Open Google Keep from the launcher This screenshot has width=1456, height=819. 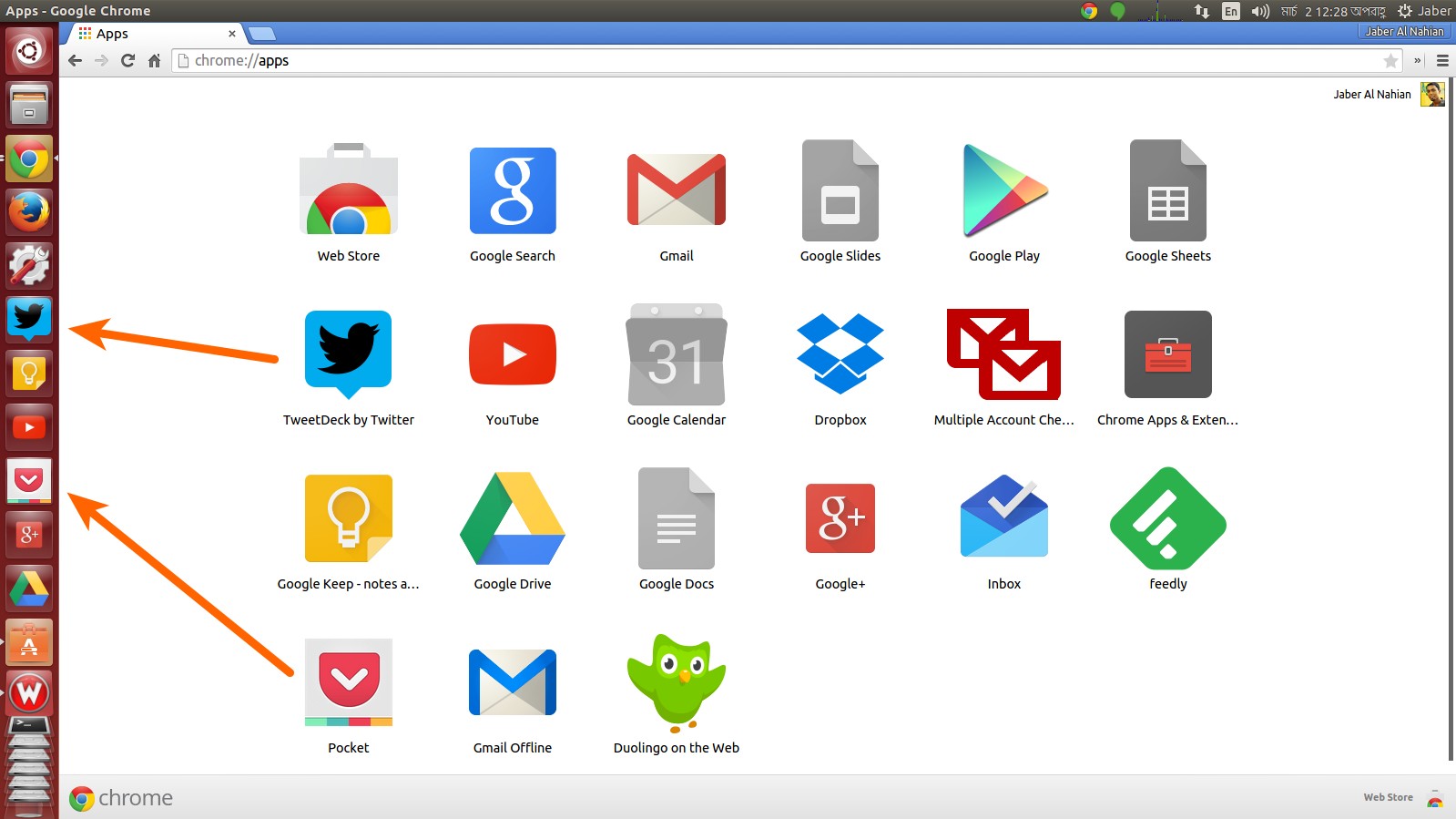pyautogui.click(x=29, y=373)
